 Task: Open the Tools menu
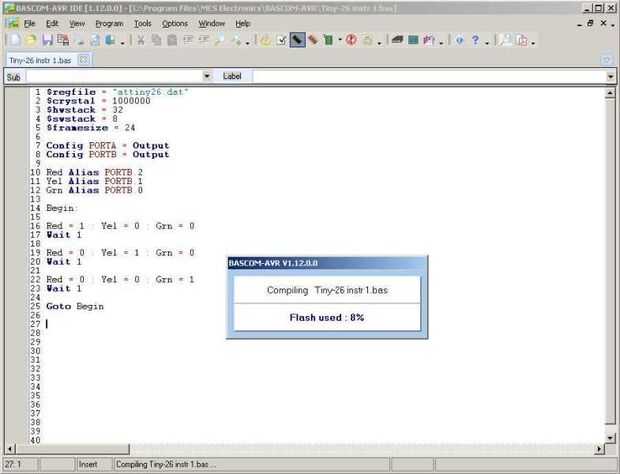pos(143,24)
